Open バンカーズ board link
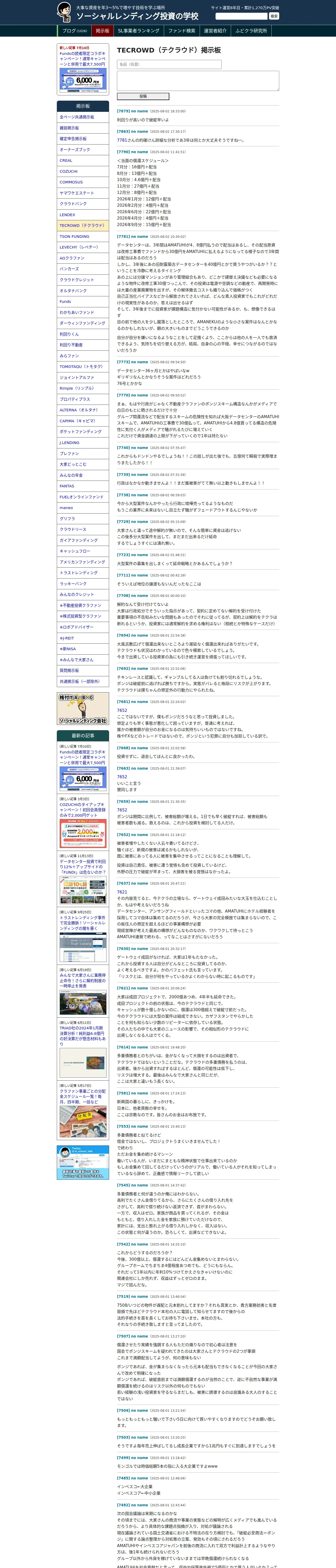Image resolution: width=336 pixels, height=1568 pixels. coord(83,269)
